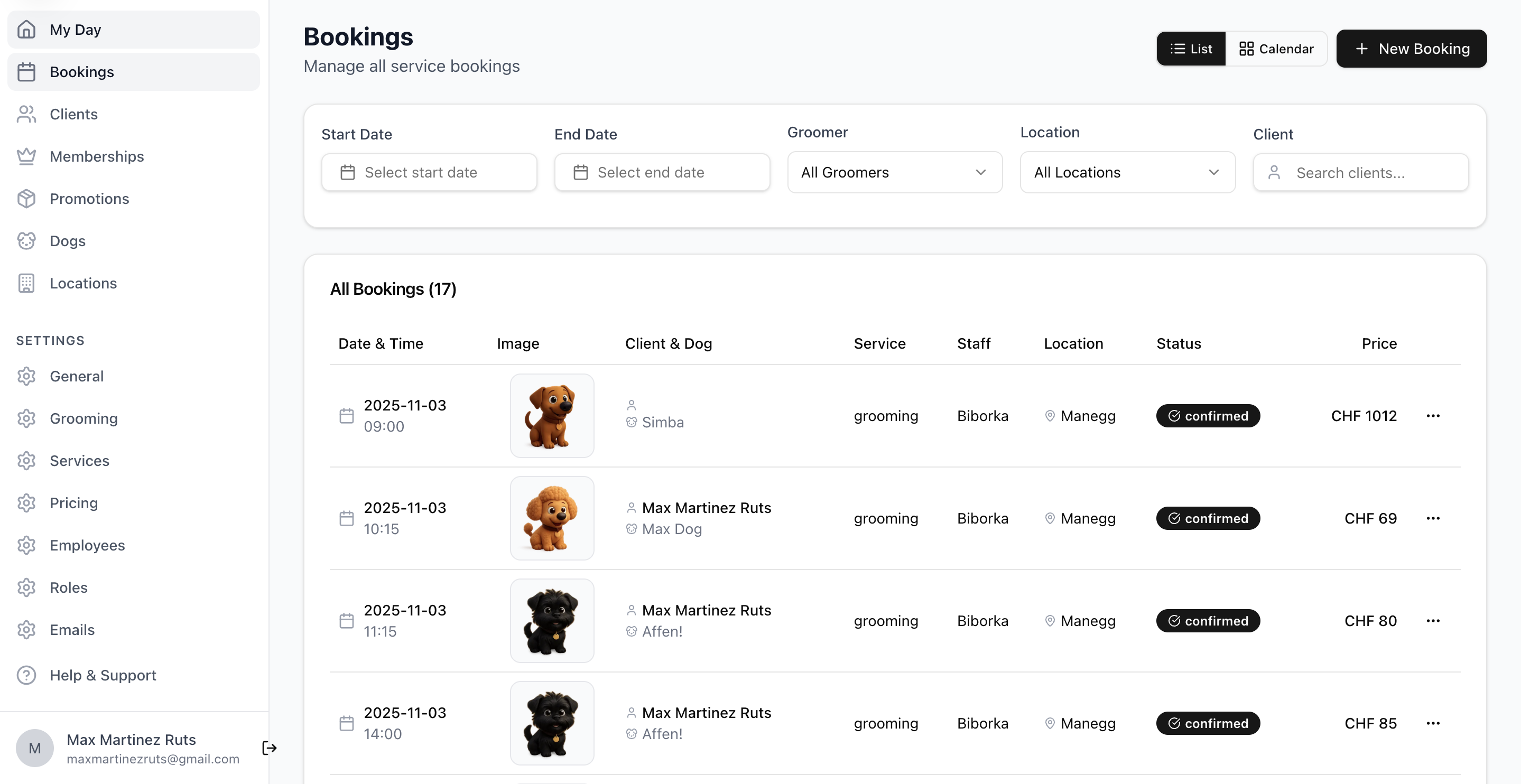
Task: Click the New Booking button
Action: [x=1412, y=49]
